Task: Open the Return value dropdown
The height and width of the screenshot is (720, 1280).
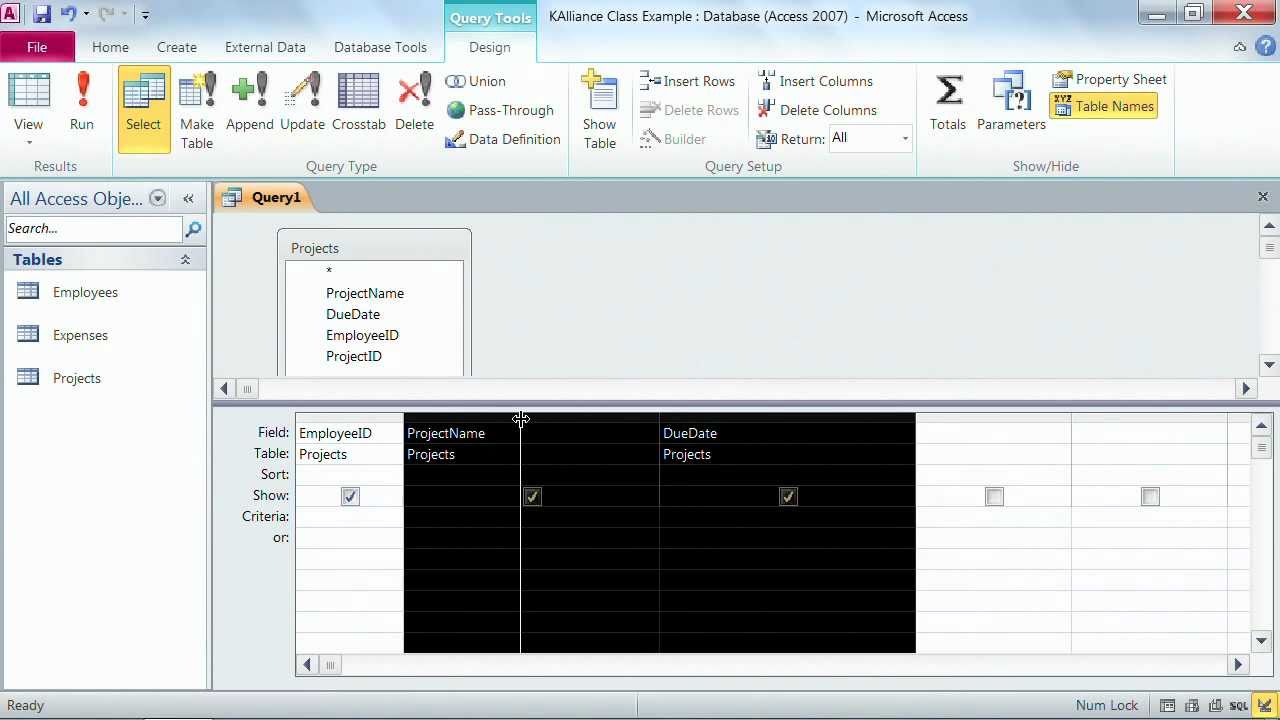Action: pos(904,139)
